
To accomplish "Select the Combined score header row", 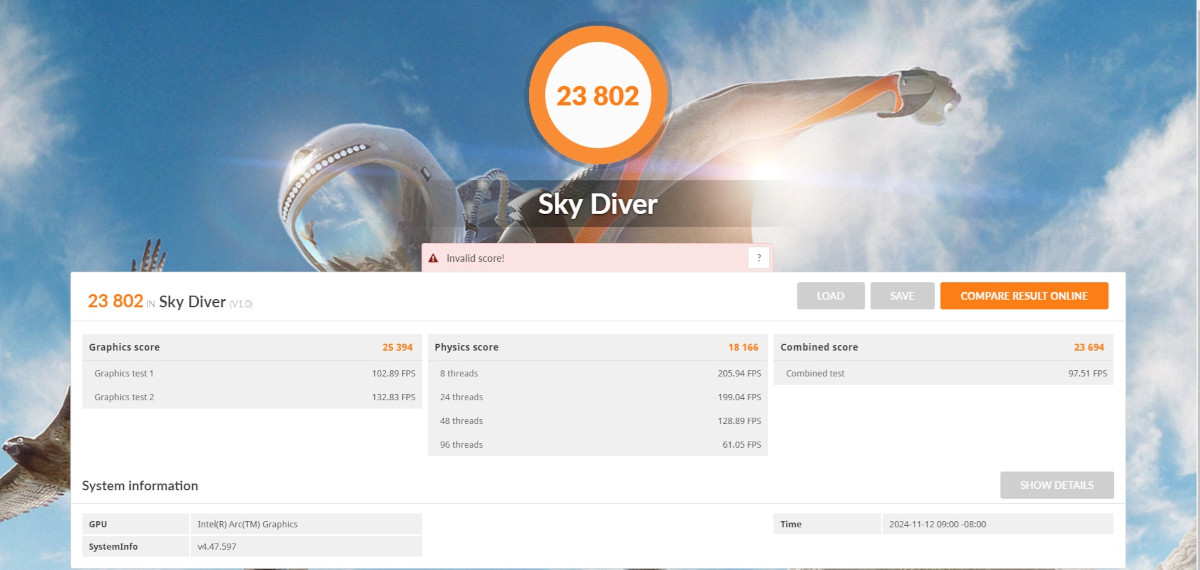I will coord(943,347).
